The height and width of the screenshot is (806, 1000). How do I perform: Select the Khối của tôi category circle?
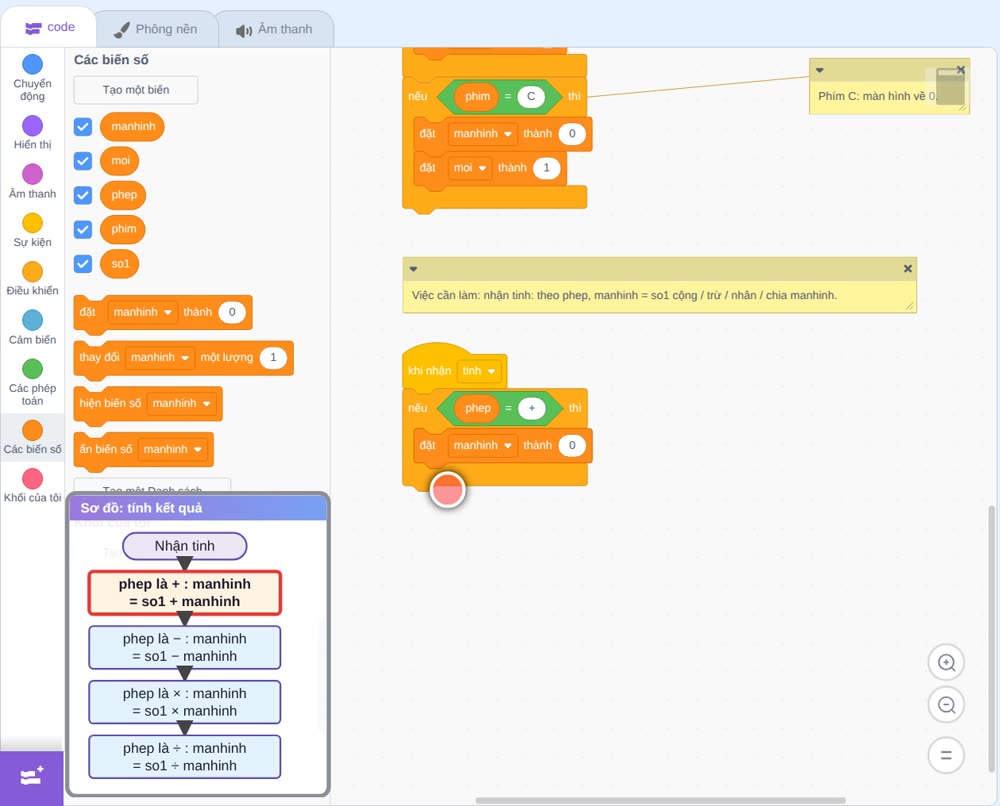(33, 478)
